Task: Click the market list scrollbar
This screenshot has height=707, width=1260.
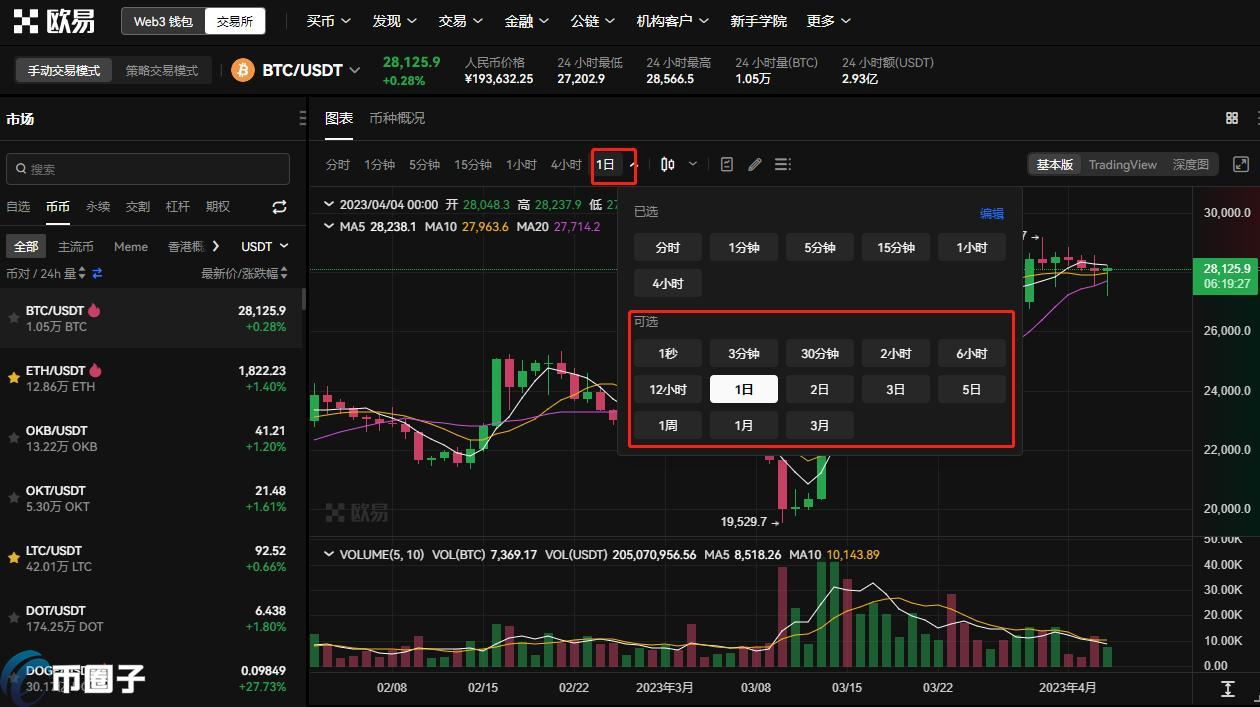Action: pos(304,300)
